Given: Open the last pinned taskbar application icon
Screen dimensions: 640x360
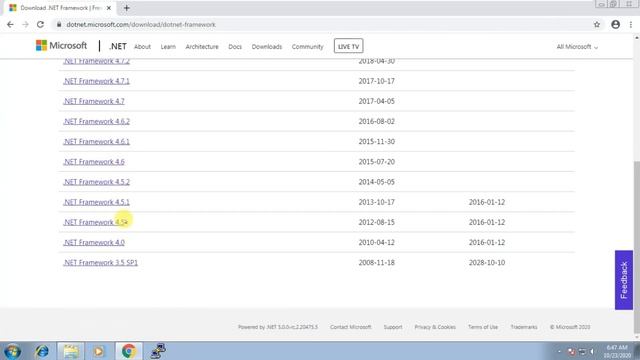Looking at the screenshot, I should coord(158,351).
